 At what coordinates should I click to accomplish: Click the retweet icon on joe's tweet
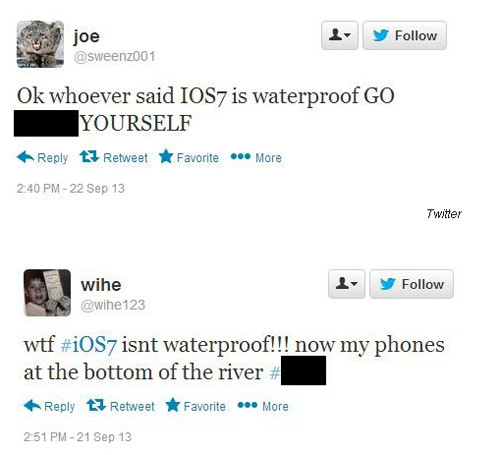pos(89,157)
